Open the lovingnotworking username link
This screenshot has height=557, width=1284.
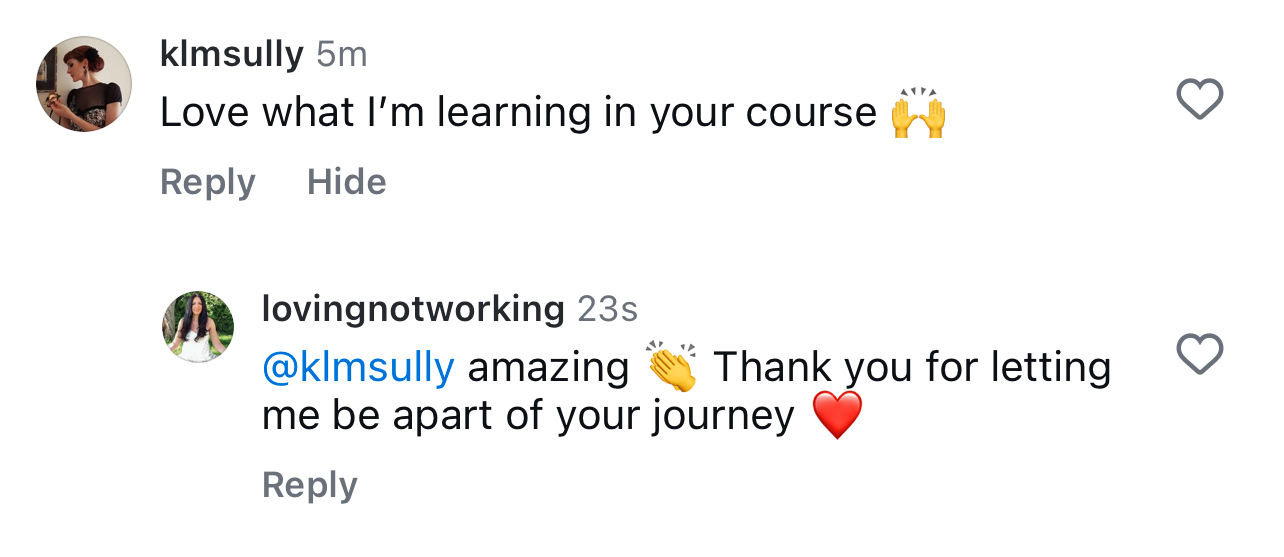pos(413,309)
